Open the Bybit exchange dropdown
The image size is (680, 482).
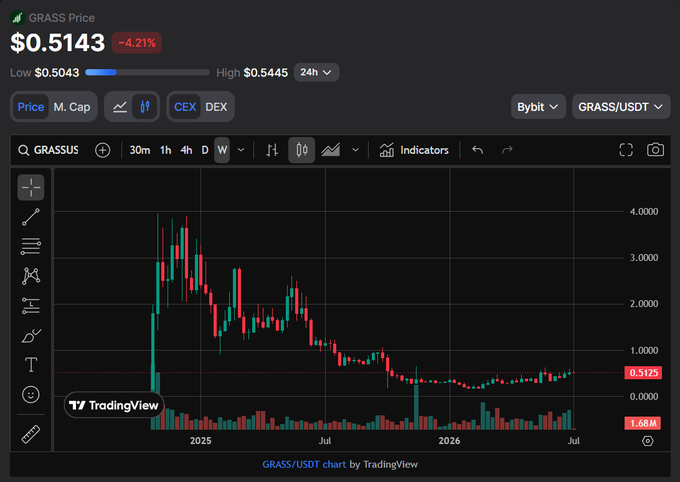tap(538, 107)
